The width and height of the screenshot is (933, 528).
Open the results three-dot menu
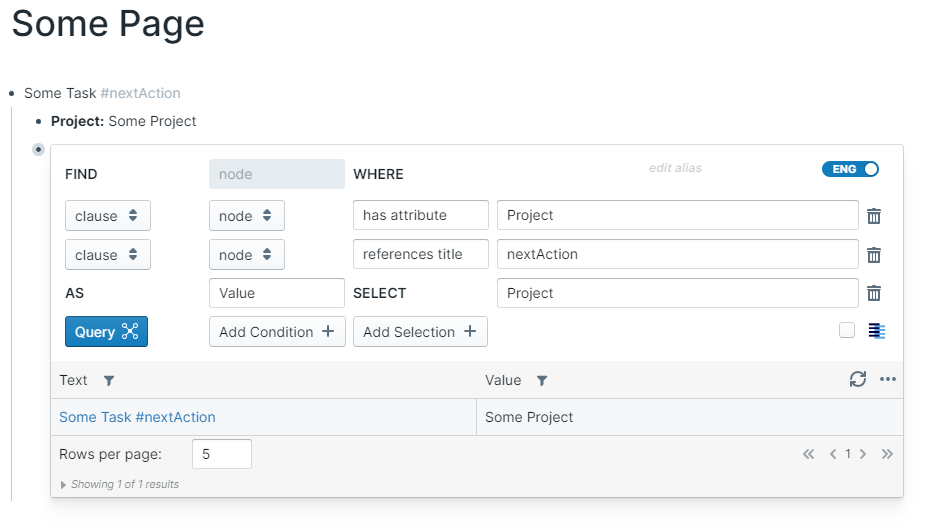[x=888, y=380]
